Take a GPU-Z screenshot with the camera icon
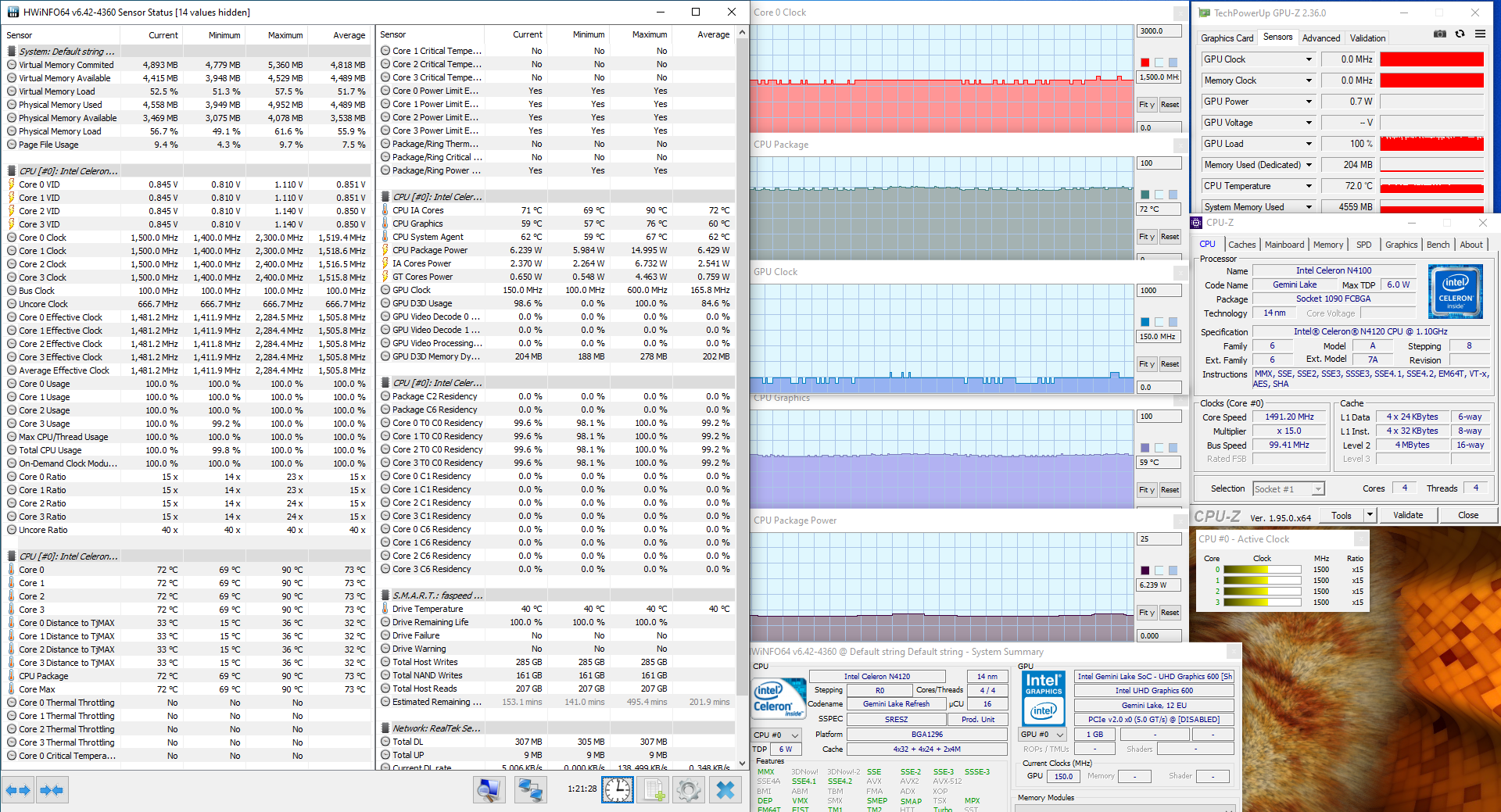The image size is (1501, 812). point(1440,34)
